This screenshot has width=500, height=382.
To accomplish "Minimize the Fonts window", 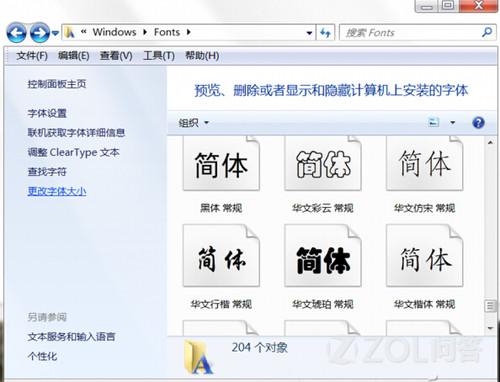I will pyautogui.click(x=427, y=6).
